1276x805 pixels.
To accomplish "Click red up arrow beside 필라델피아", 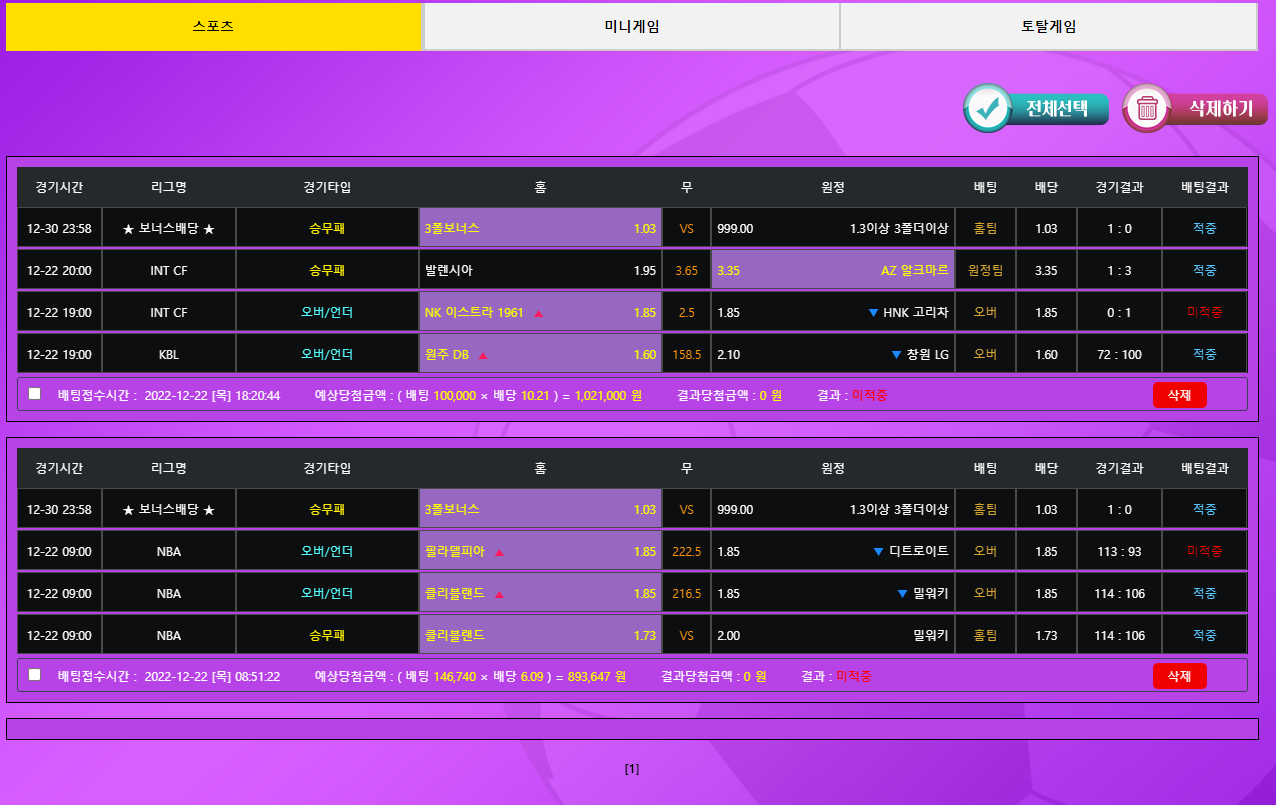I will [499, 552].
